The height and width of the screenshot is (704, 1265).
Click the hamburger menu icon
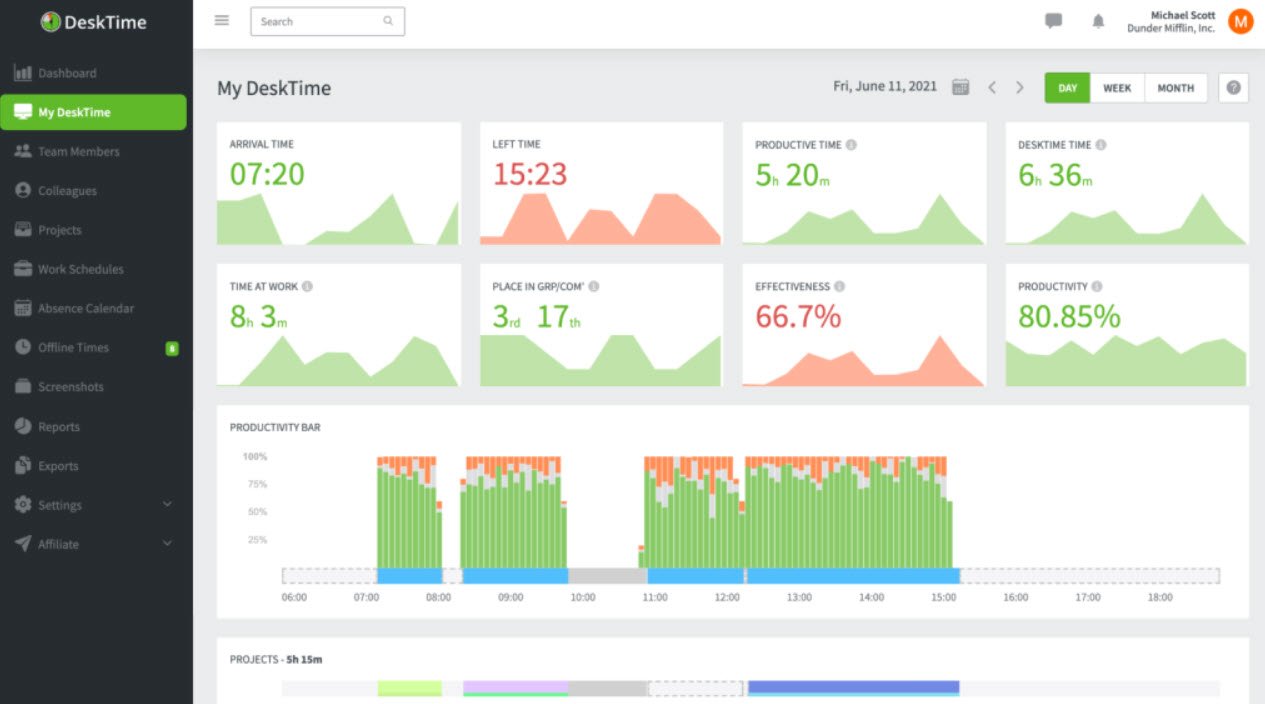coord(222,21)
